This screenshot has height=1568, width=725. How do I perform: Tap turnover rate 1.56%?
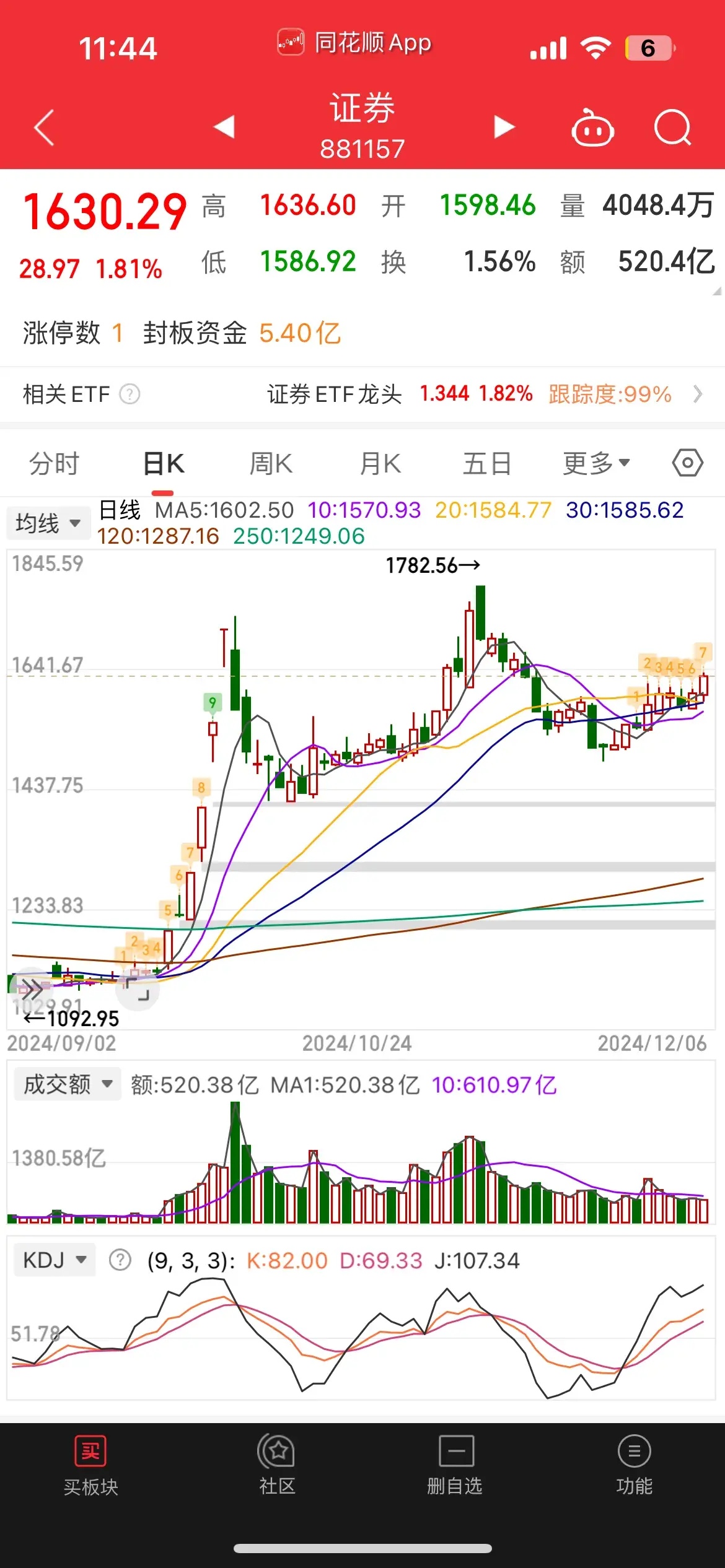pyautogui.click(x=499, y=261)
